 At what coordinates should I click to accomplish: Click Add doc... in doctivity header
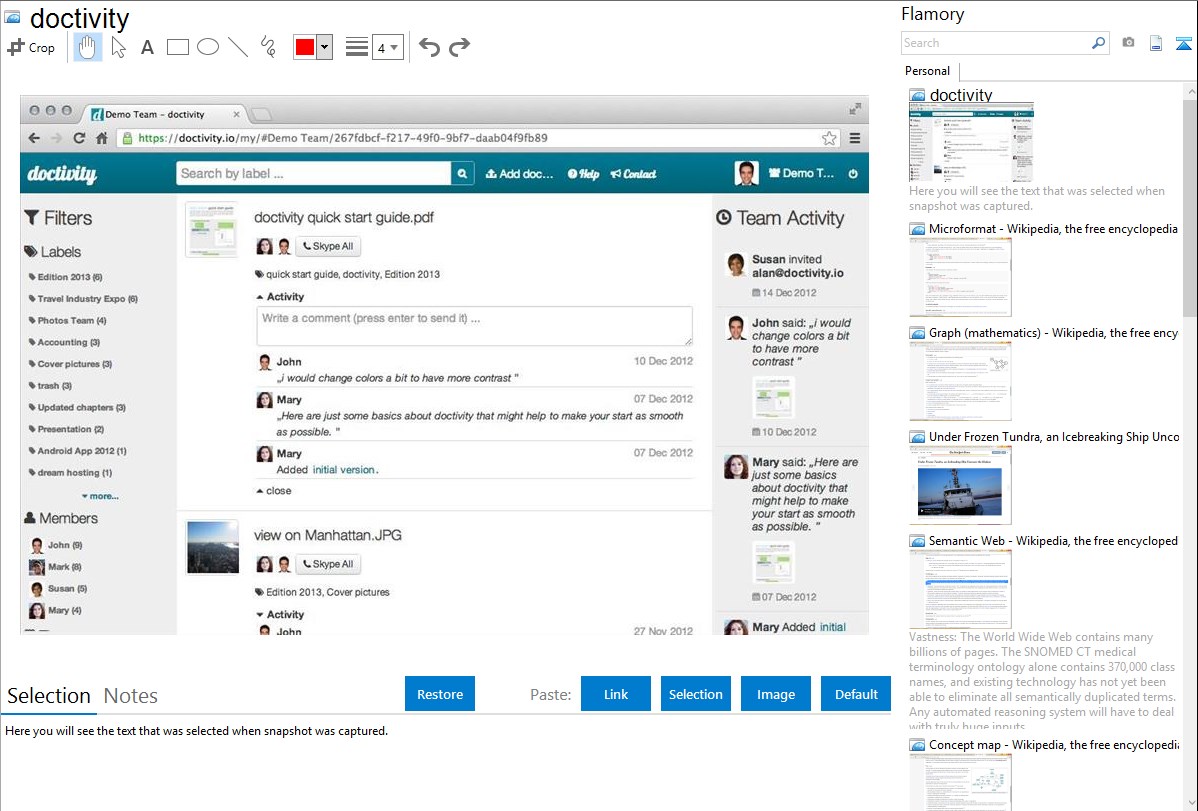click(x=520, y=174)
